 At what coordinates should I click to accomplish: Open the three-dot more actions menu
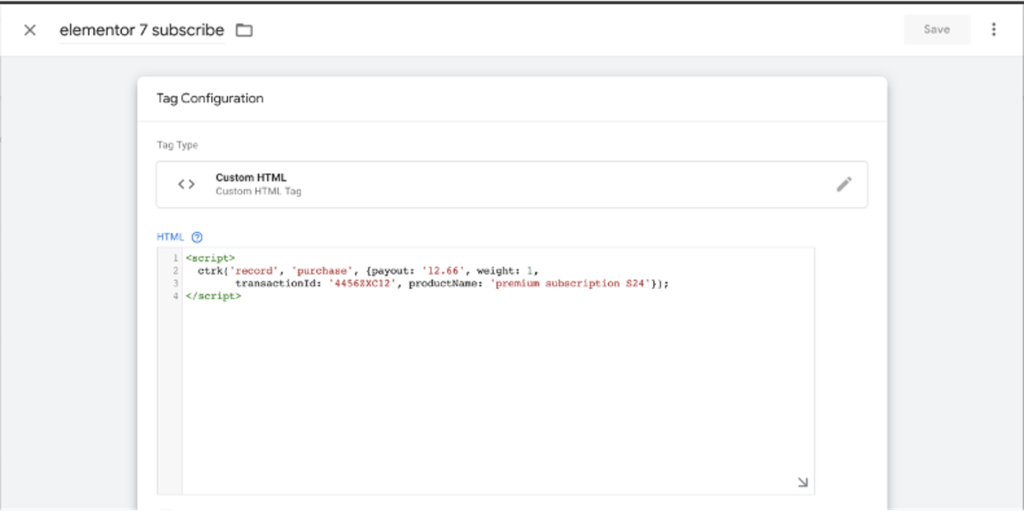coord(993,29)
